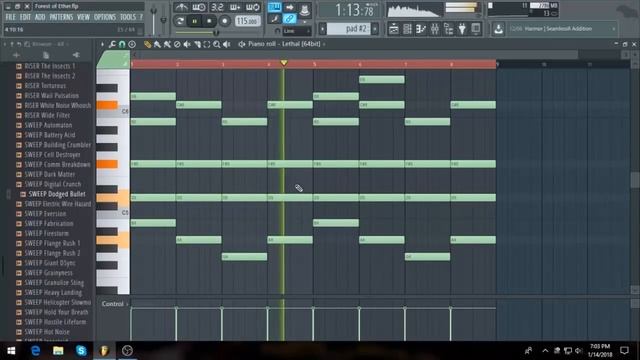
Task: Open the 'pad #2' pattern selector
Action: tap(349, 29)
